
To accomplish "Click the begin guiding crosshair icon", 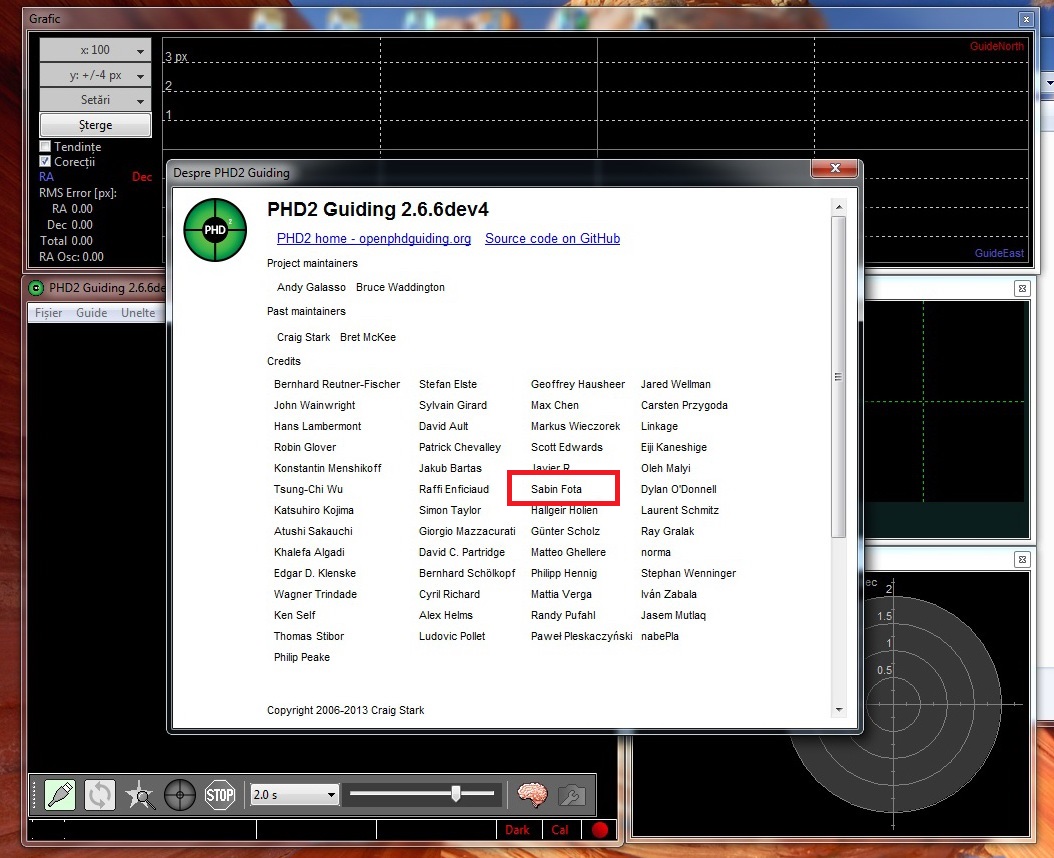I will [179, 795].
